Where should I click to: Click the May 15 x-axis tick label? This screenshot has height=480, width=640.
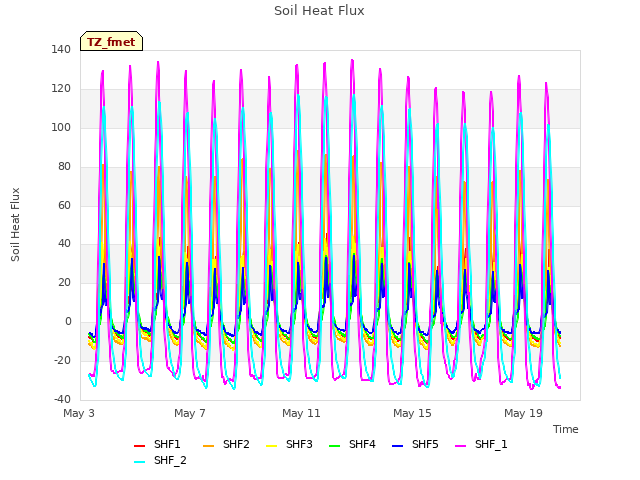pyautogui.click(x=412, y=413)
